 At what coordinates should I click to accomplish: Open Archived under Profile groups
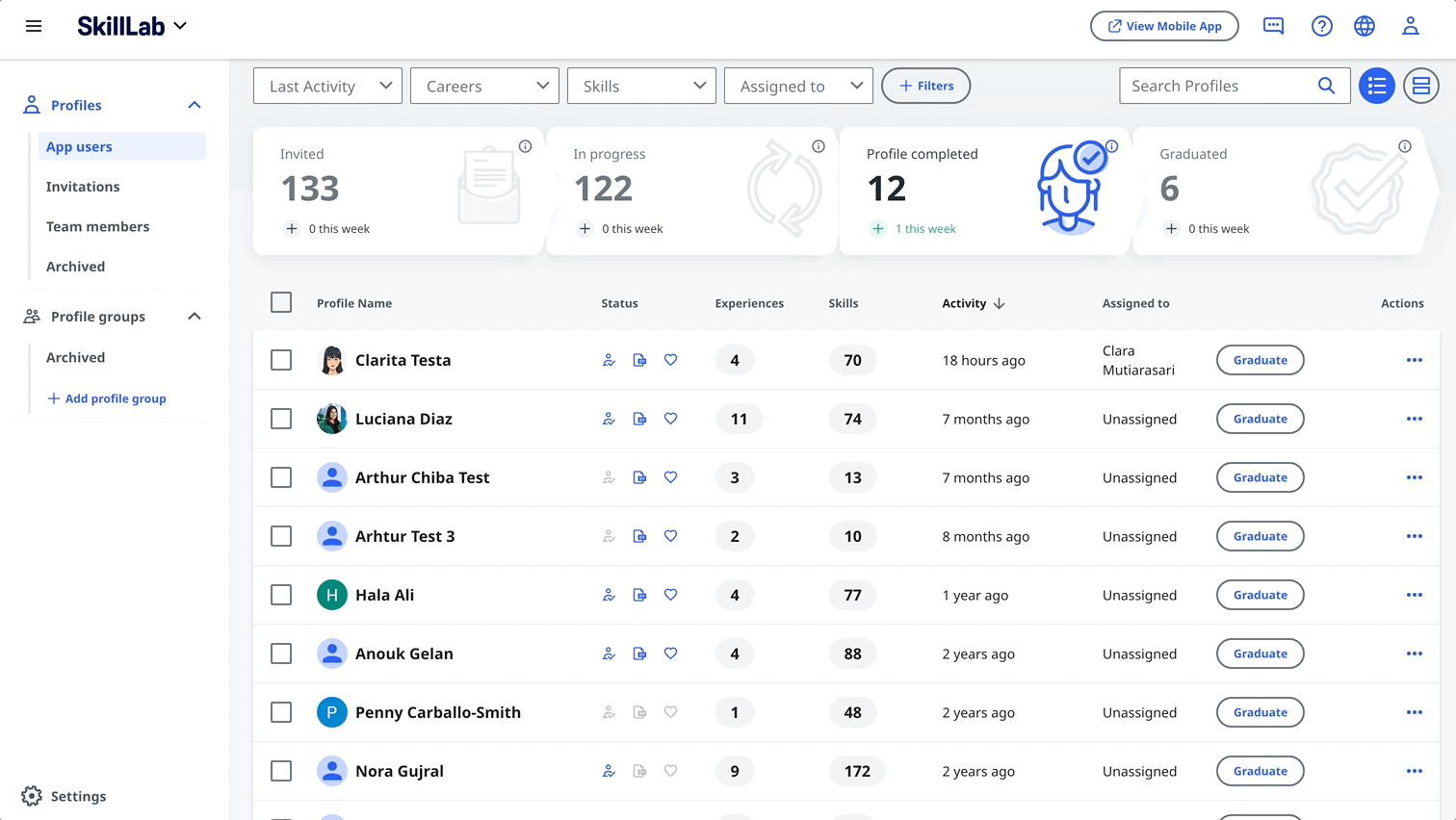(76, 357)
